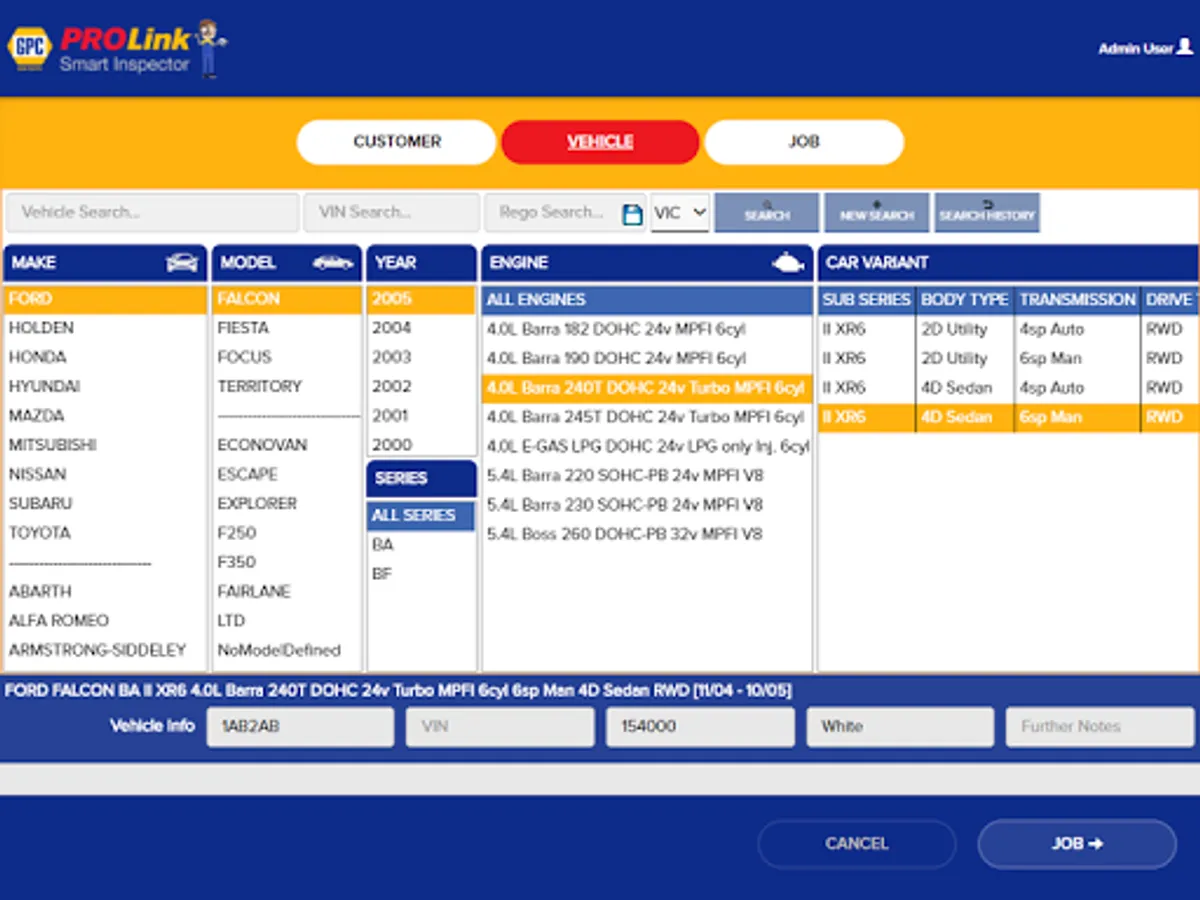Select ALFA ROMEO in the make list
Viewport: 1200px width, 900px height.
point(105,621)
